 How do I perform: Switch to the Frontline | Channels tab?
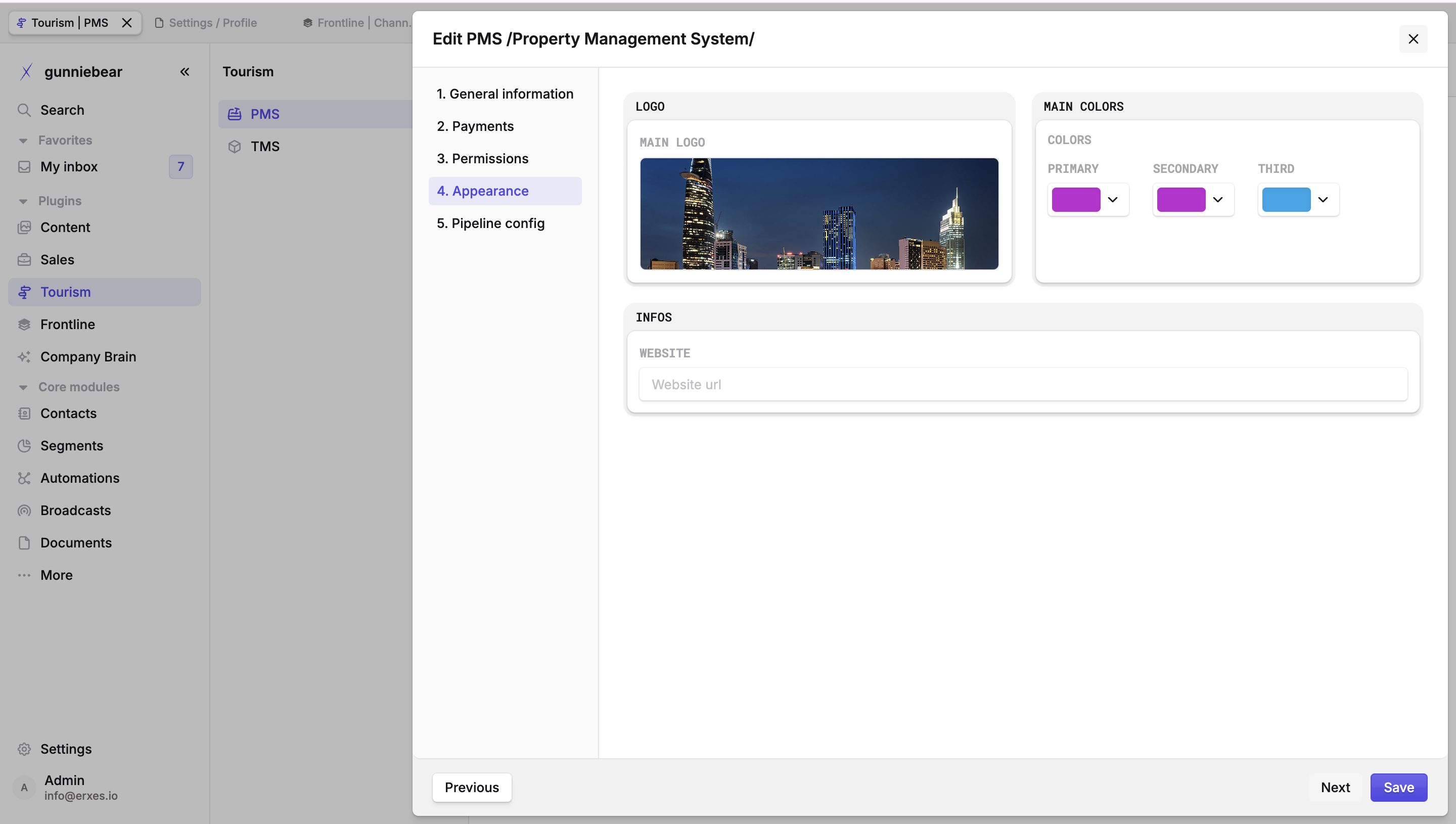[356, 23]
